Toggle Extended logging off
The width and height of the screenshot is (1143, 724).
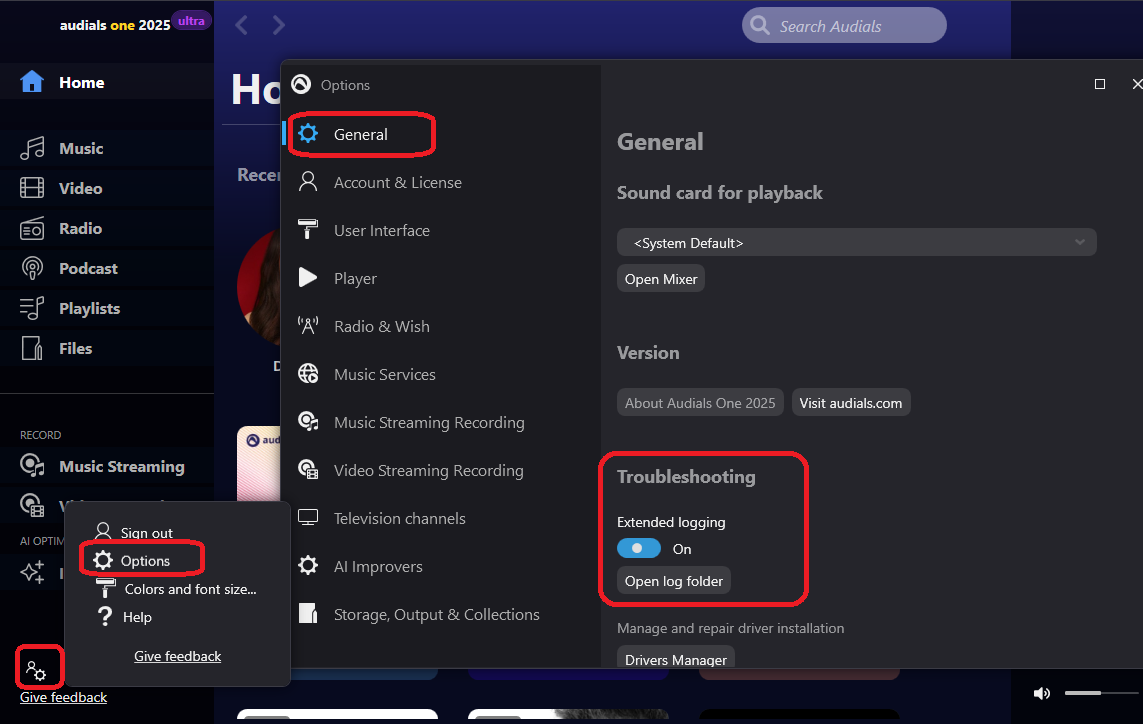tap(639, 548)
